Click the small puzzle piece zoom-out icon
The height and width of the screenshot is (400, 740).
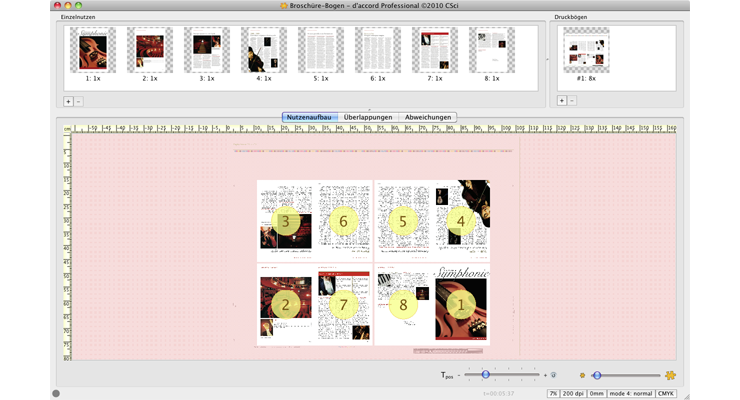582,375
